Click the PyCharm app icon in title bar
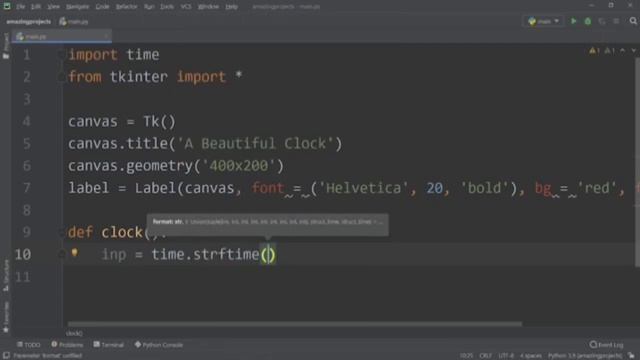 pyautogui.click(x=7, y=6)
